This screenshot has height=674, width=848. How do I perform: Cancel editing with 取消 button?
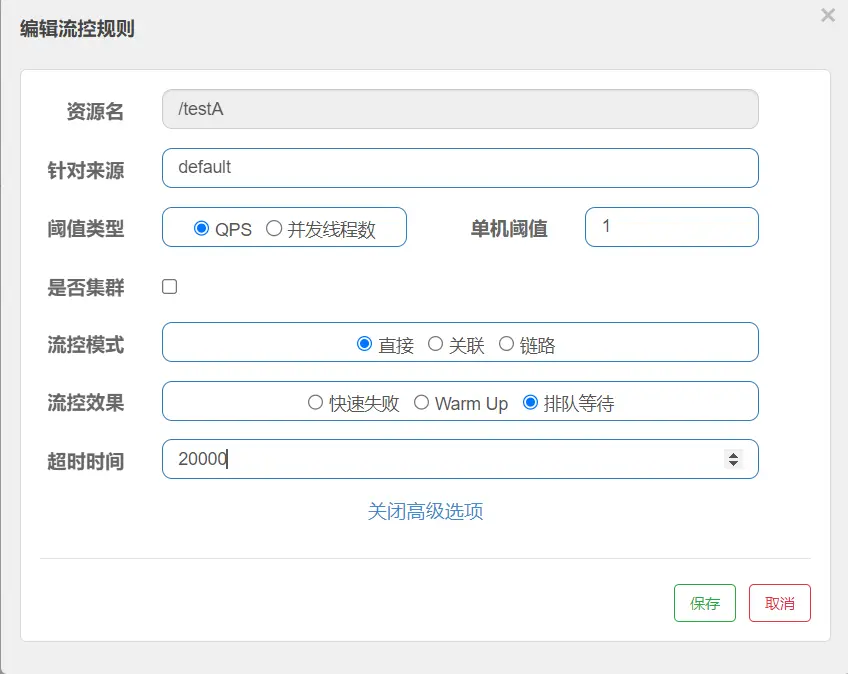pos(780,603)
